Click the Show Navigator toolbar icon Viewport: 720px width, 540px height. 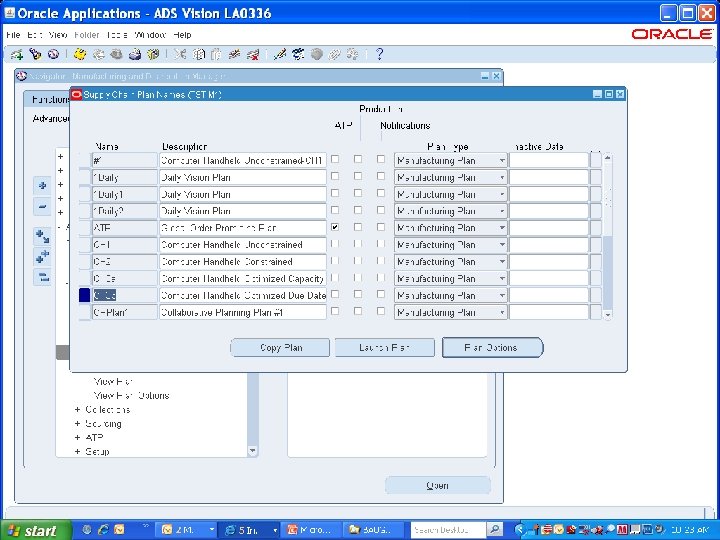[x=53, y=54]
